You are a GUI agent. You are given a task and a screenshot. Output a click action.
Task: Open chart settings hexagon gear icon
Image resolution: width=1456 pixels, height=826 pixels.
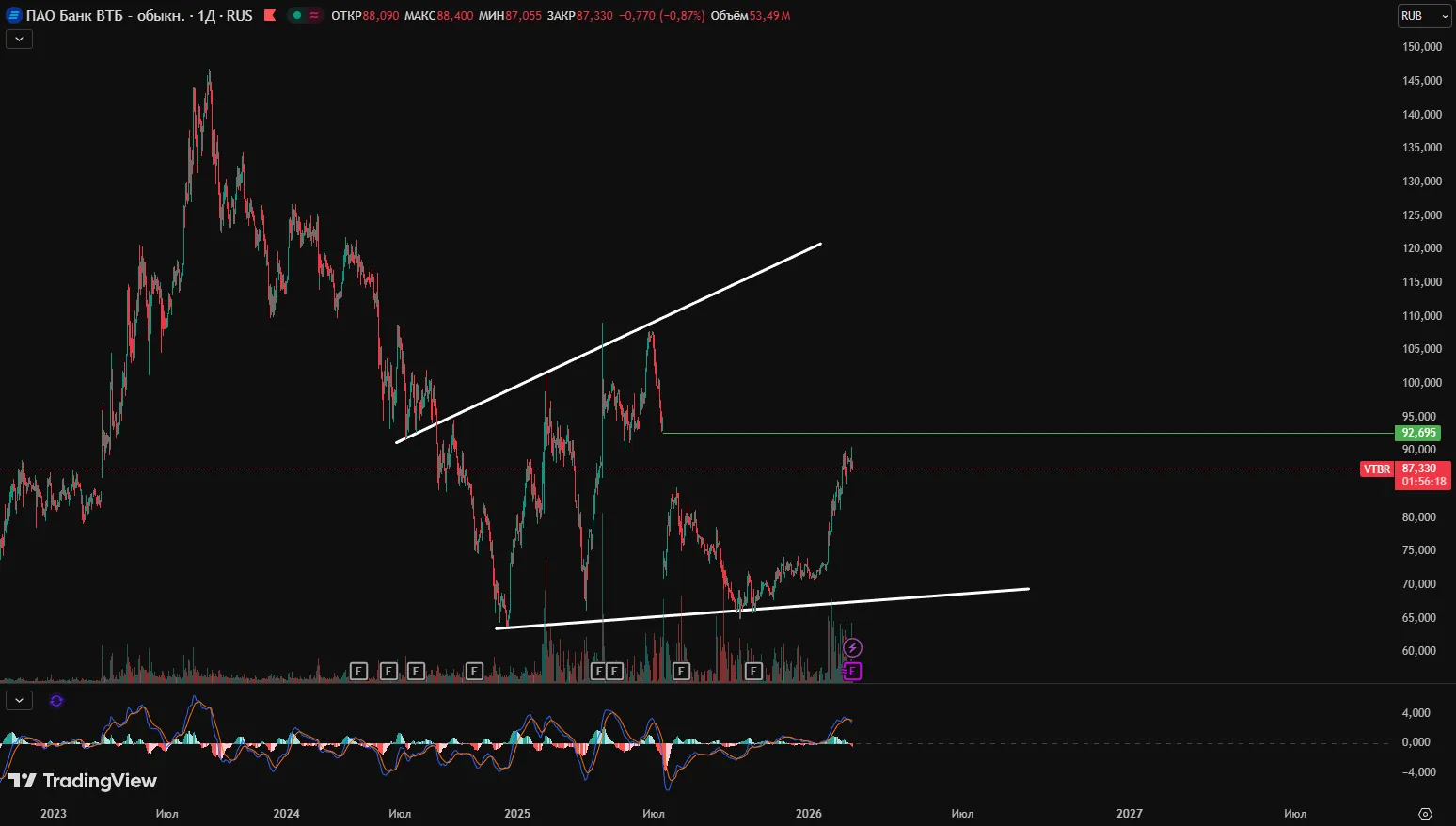pyautogui.click(x=1425, y=814)
